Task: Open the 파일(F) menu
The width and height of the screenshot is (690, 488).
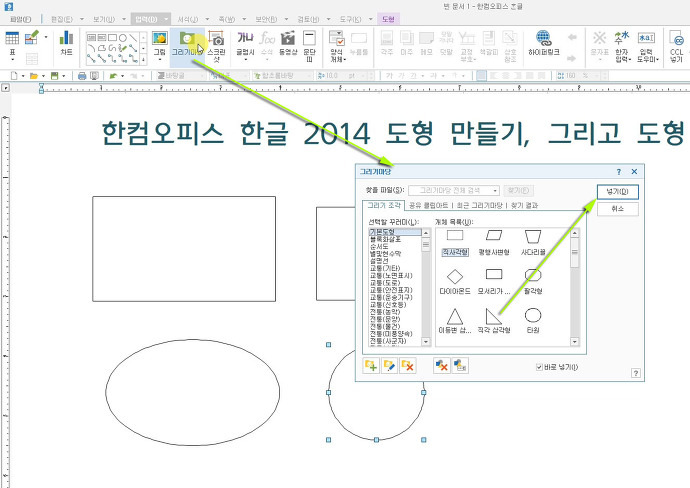Action: point(21,19)
